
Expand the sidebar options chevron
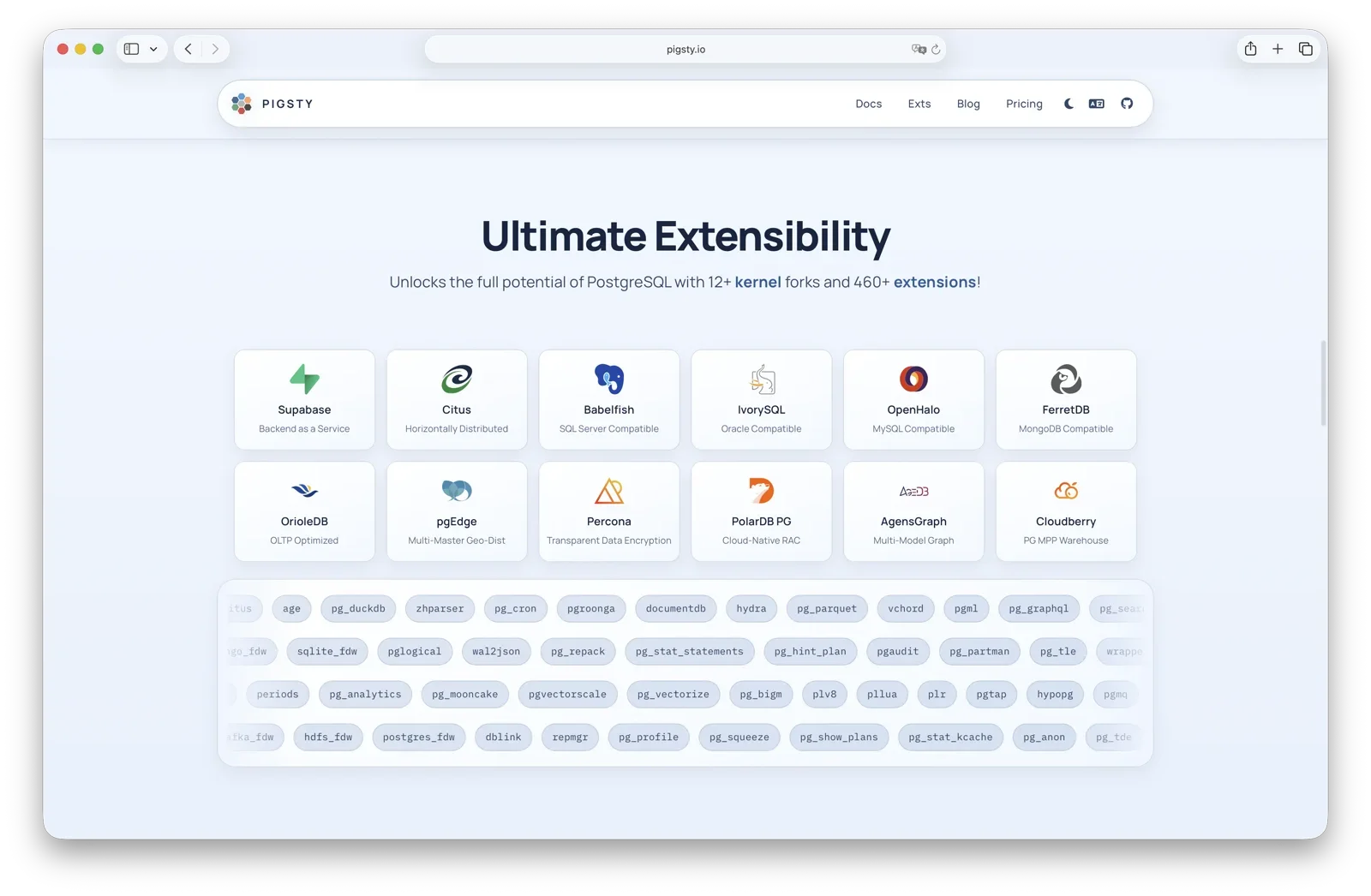tap(153, 49)
